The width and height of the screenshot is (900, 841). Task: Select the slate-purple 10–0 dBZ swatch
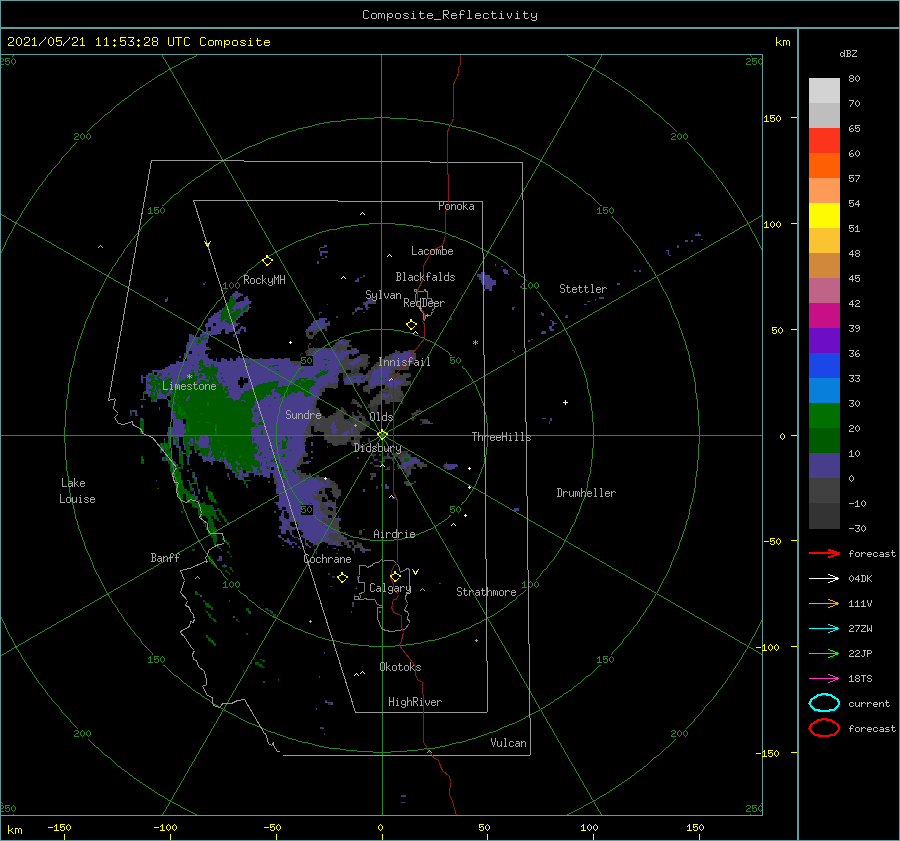(824, 466)
